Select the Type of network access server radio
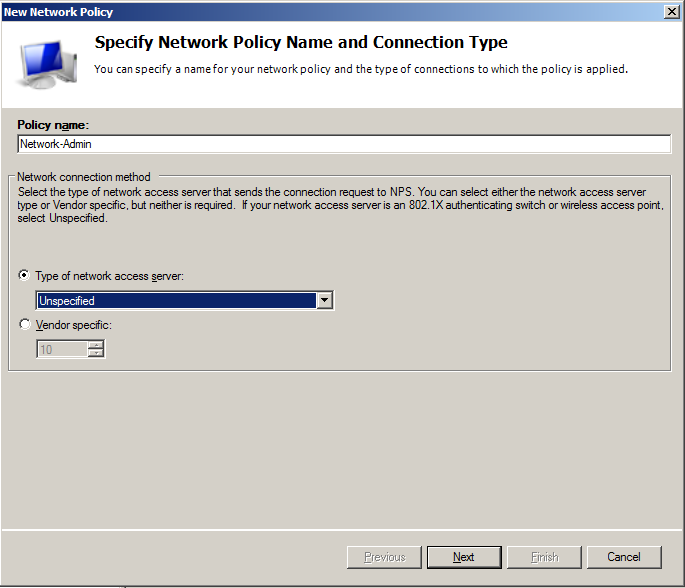The height and width of the screenshot is (588, 685). [x=24, y=275]
